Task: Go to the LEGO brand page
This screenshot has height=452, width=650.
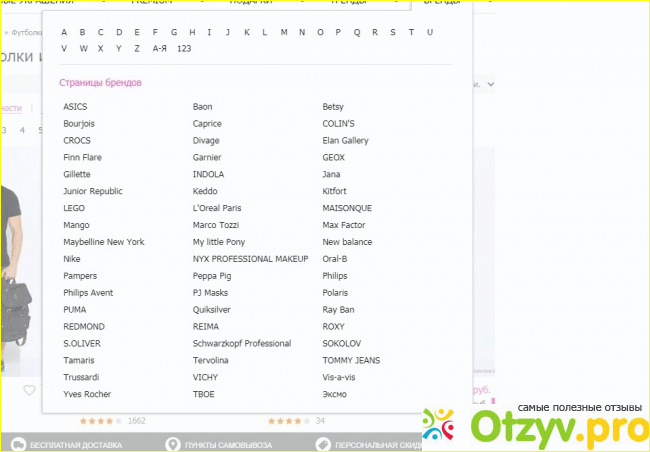Action: 74,208
